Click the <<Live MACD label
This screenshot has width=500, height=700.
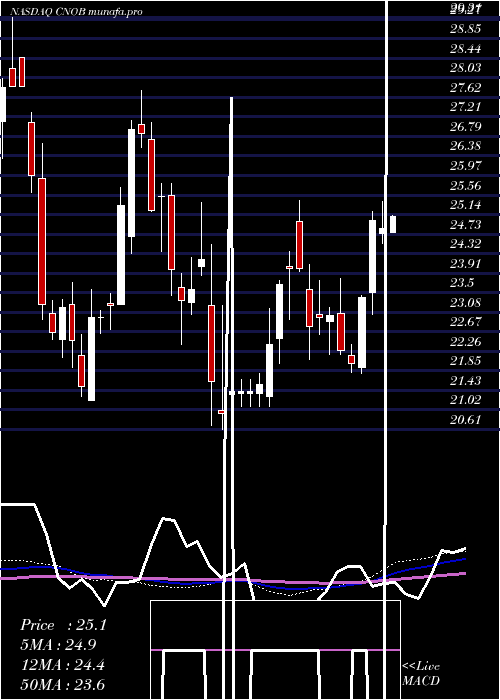[421, 674]
